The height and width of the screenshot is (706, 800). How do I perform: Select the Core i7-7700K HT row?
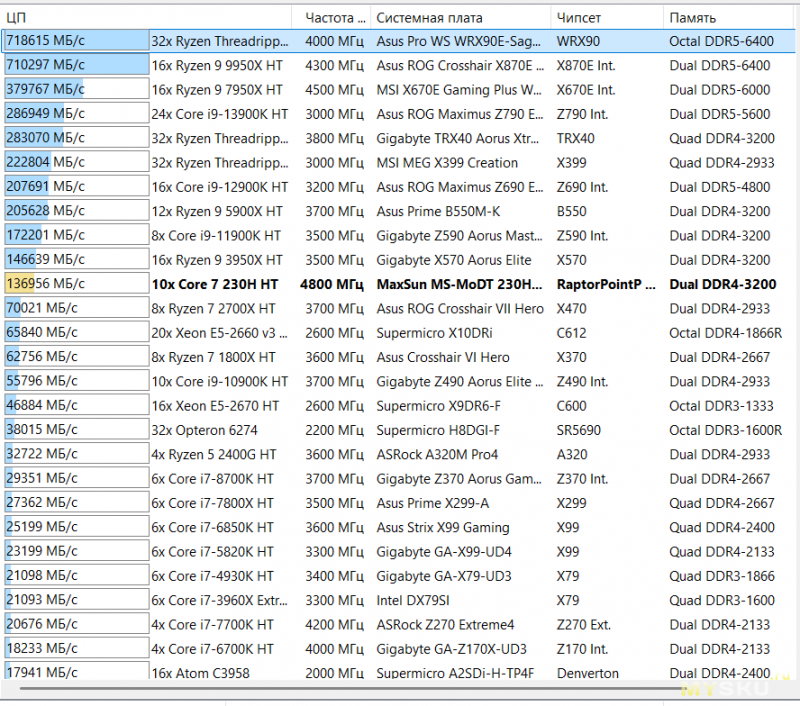coord(399,624)
